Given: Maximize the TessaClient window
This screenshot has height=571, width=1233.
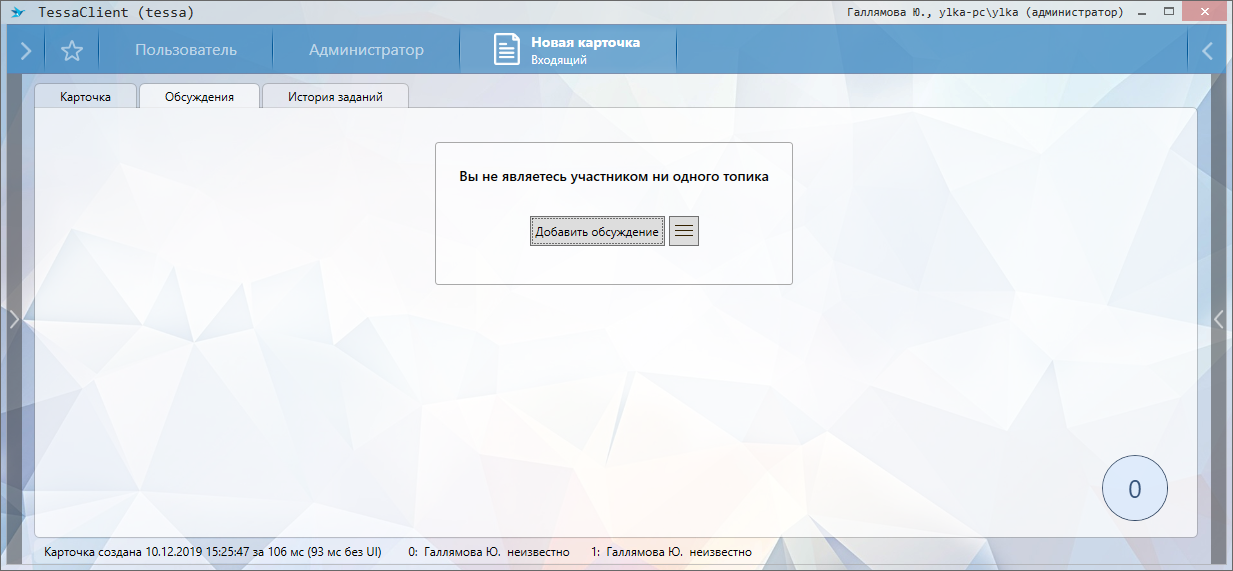Looking at the screenshot, I should [1168, 12].
